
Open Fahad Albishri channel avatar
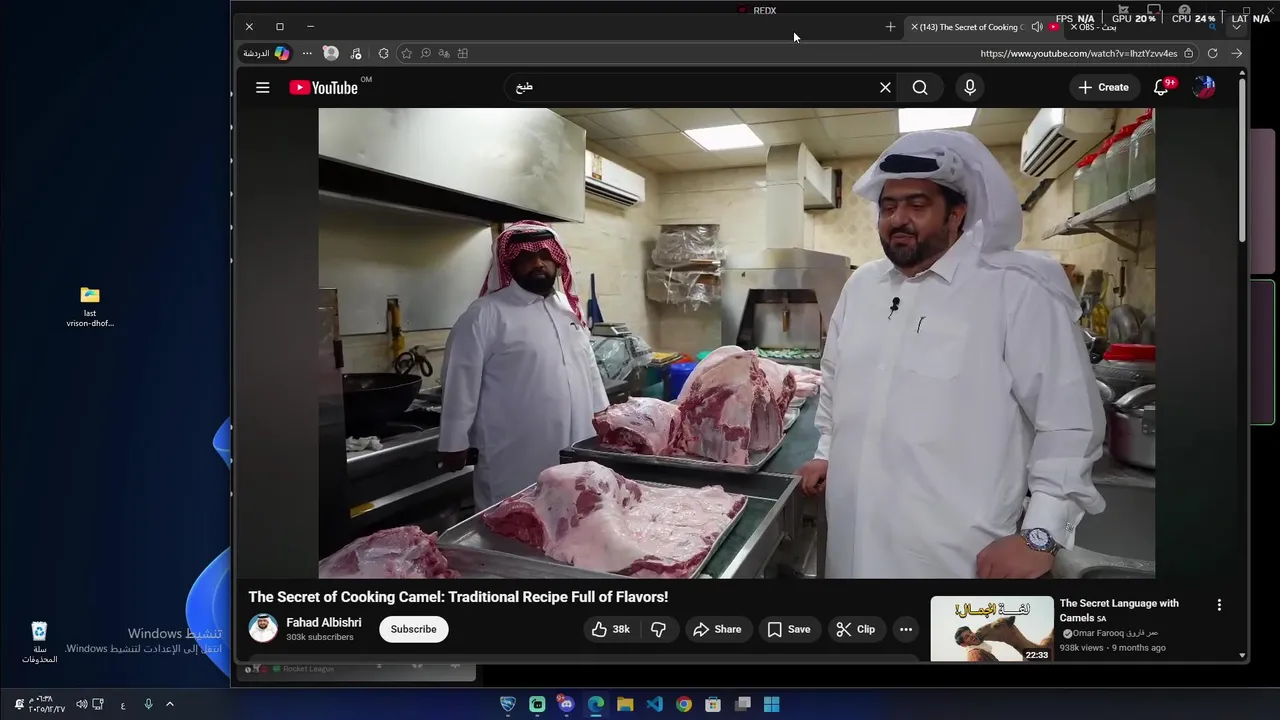tap(263, 629)
